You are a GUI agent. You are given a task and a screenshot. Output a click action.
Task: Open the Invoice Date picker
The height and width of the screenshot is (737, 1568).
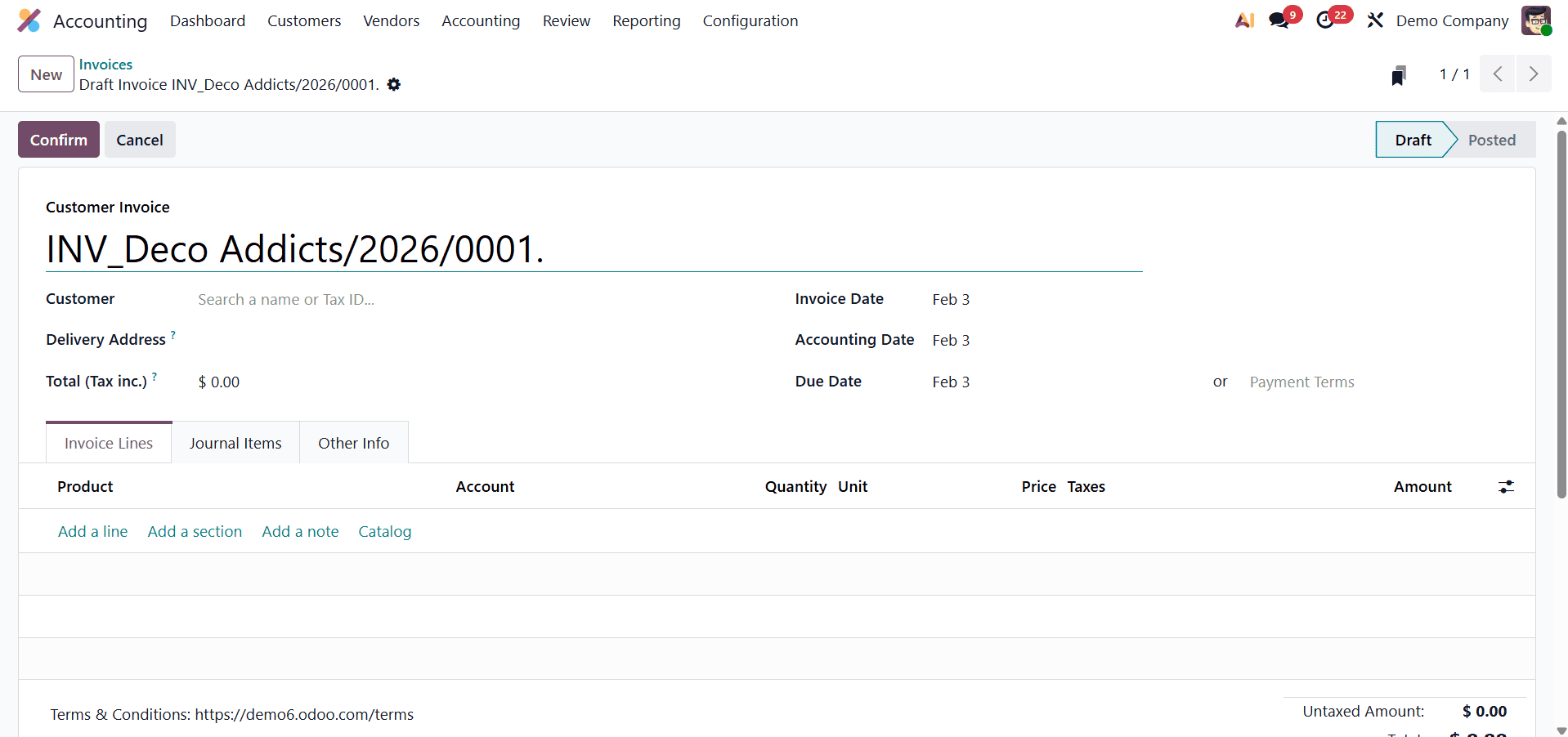coord(951,299)
